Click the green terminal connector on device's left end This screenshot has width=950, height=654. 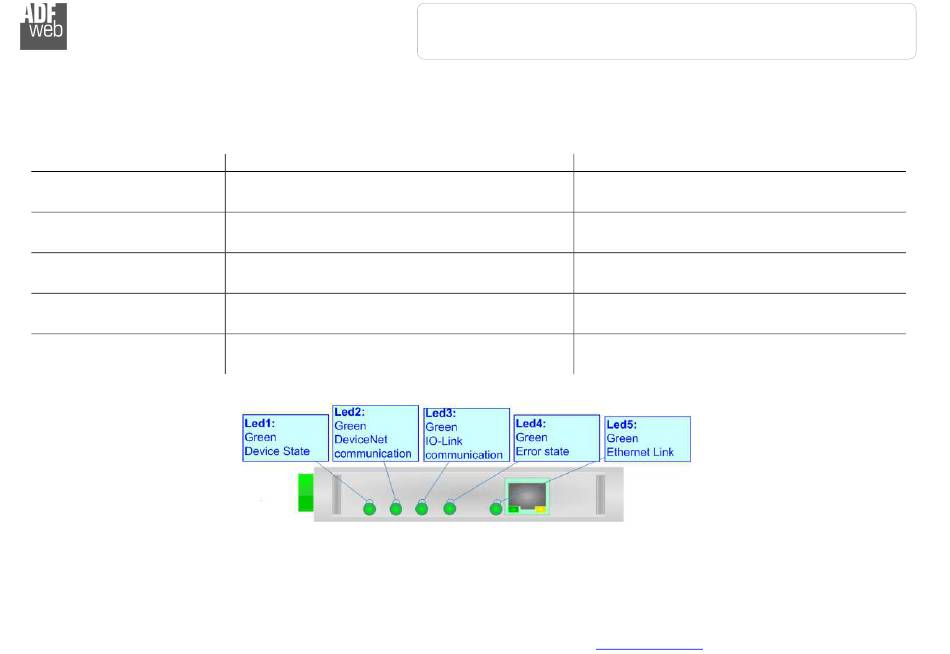pyautogui.click(x=306, y=493)
